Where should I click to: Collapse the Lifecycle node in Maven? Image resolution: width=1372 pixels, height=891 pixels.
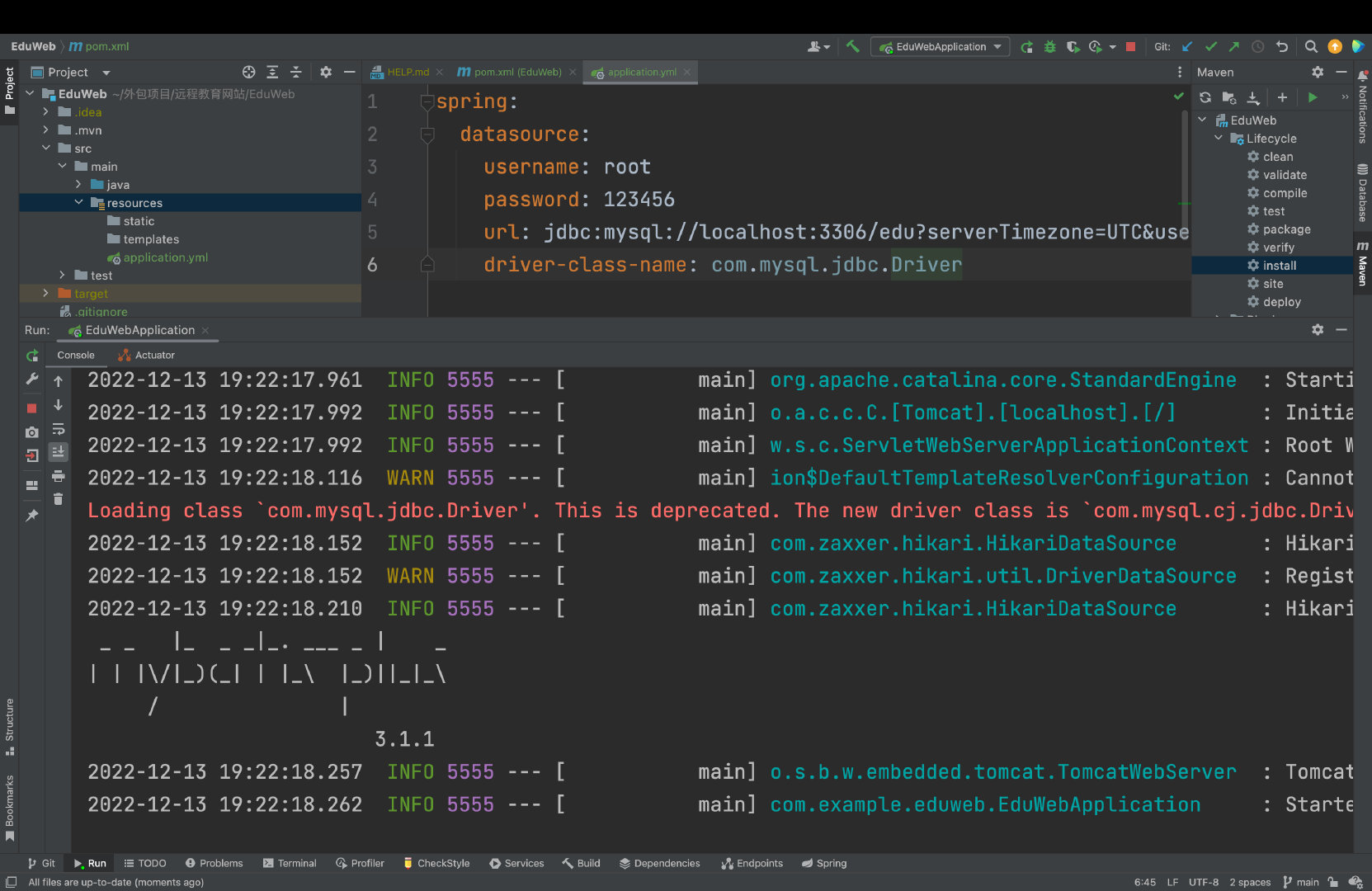(1219, 138)
